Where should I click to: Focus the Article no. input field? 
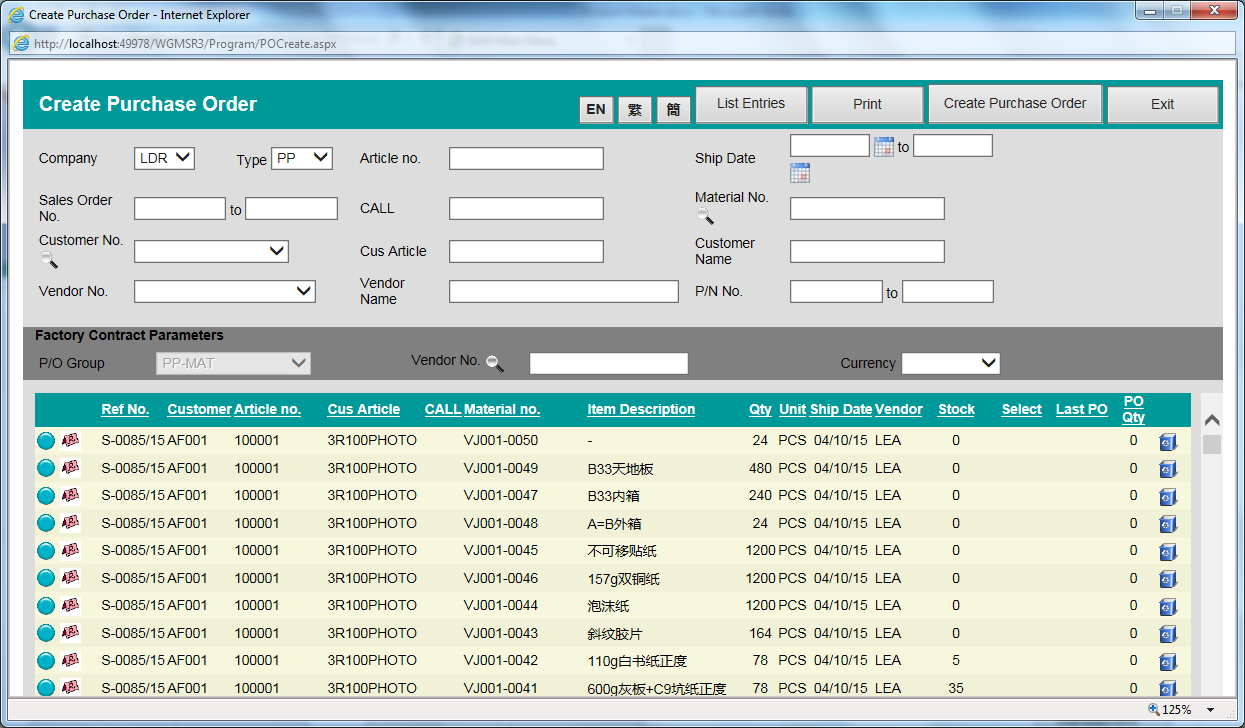(x=526, y=158)
